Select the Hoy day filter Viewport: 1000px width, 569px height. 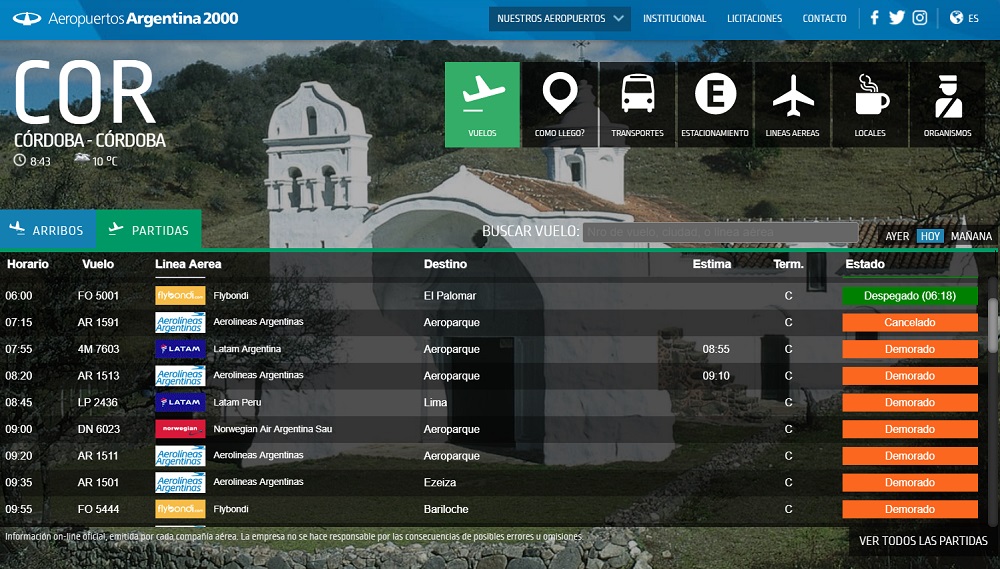coord(930,236)
